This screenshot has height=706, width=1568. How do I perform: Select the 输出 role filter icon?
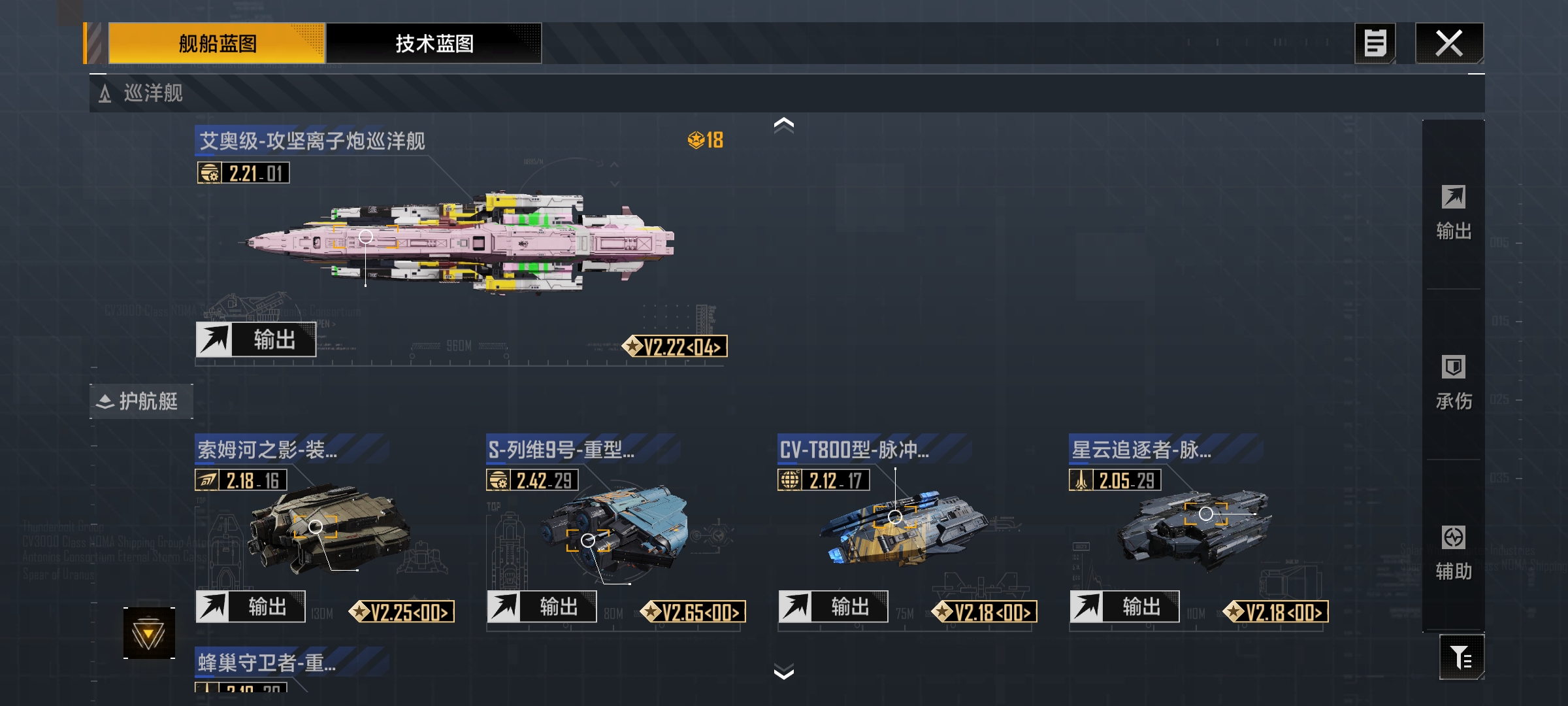1453,197
